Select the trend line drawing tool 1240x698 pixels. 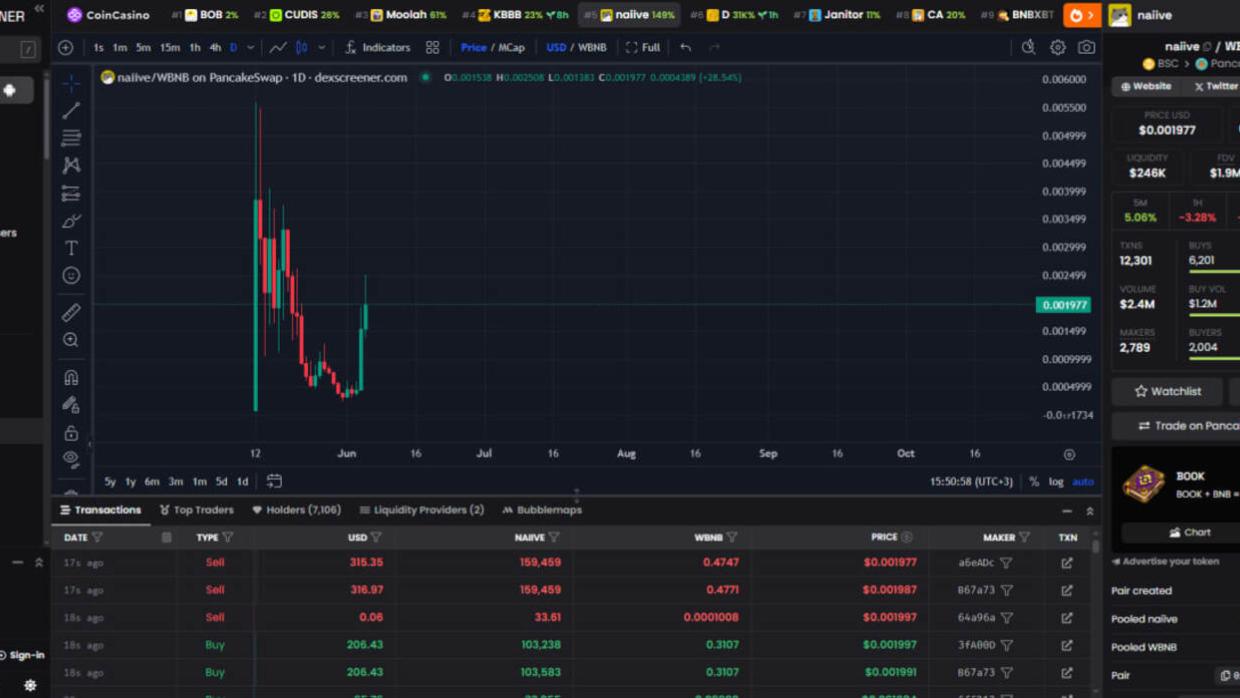click(71, 110)
